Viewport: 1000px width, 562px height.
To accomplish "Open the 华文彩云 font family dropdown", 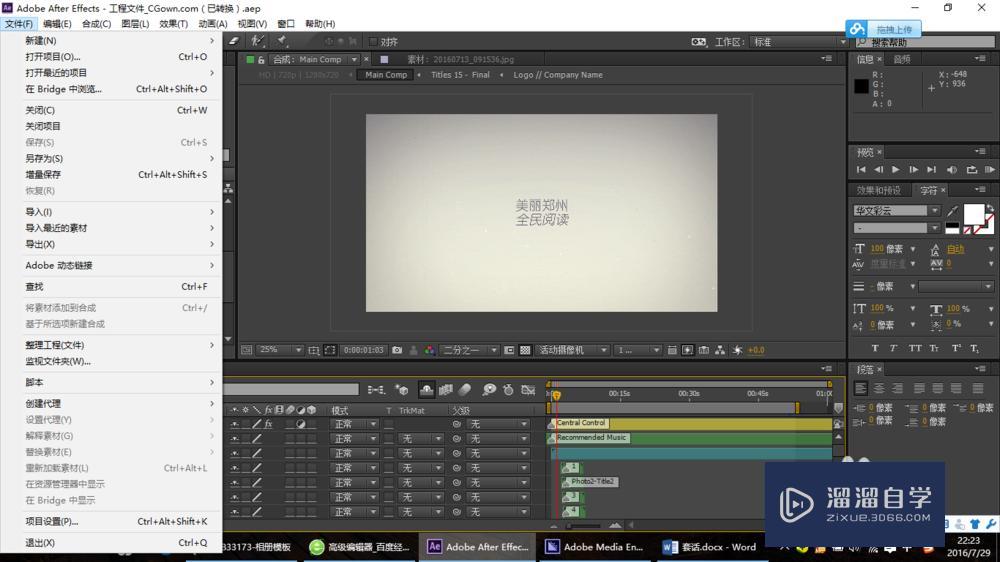I will [896, 211].
